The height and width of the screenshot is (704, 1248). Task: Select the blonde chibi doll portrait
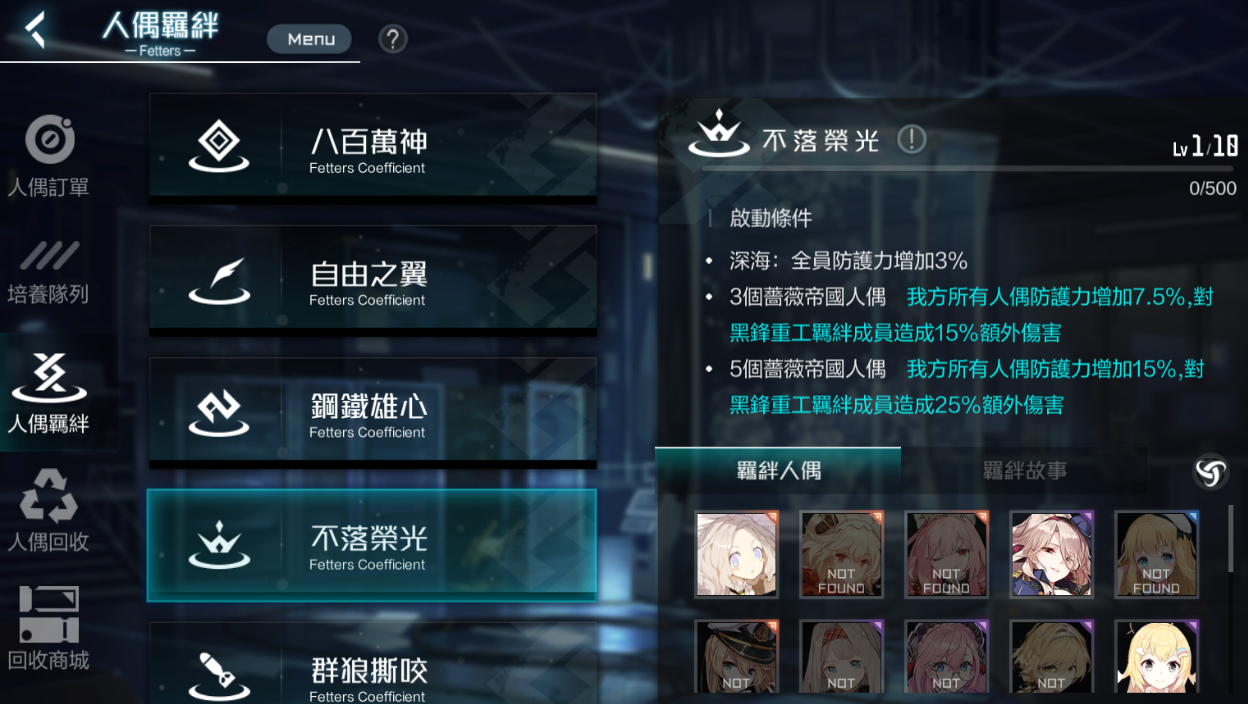click(x=1157, y=656)
